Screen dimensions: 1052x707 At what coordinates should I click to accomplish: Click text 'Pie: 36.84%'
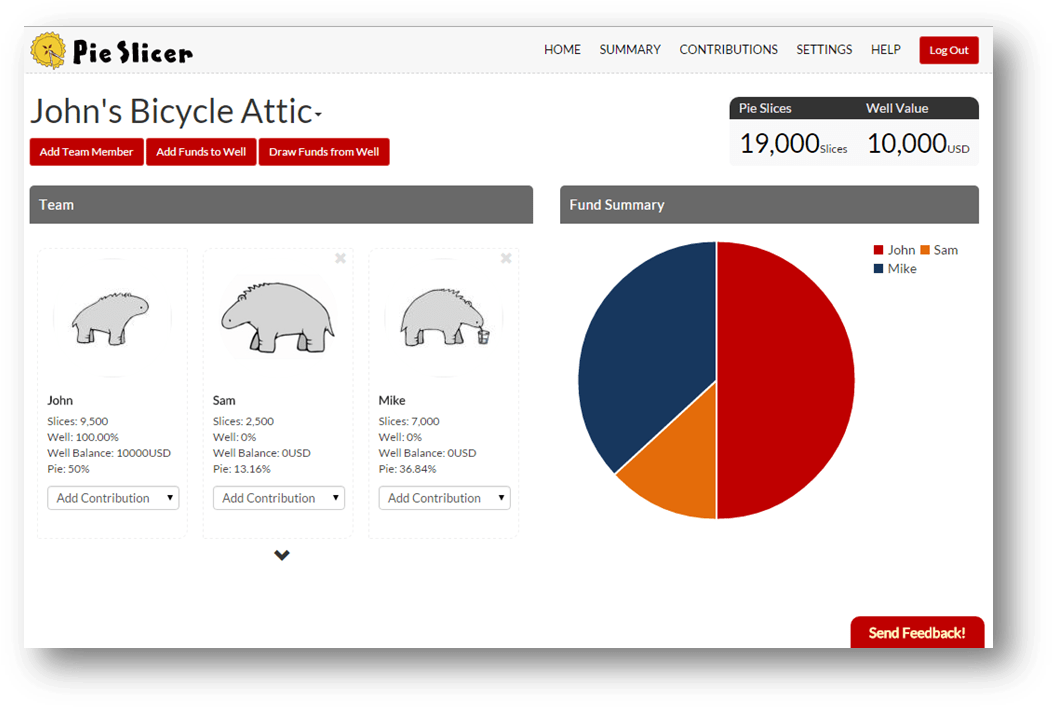pyautogui.click(x=407, y=469)
